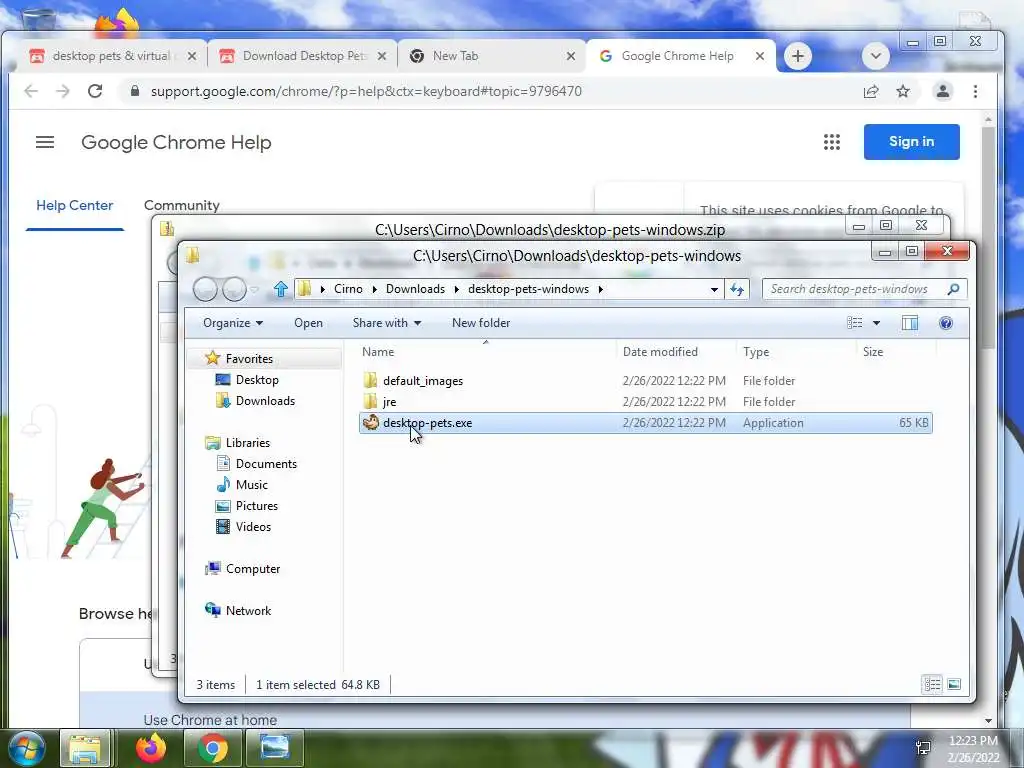This screenshot has width=1024, height=768.
Task: Select Help Center tab
Action: 74,205
